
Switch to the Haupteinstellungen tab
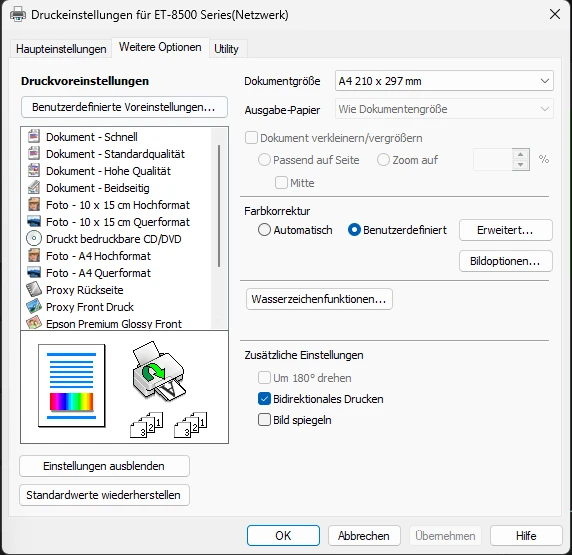click(61, 49)
